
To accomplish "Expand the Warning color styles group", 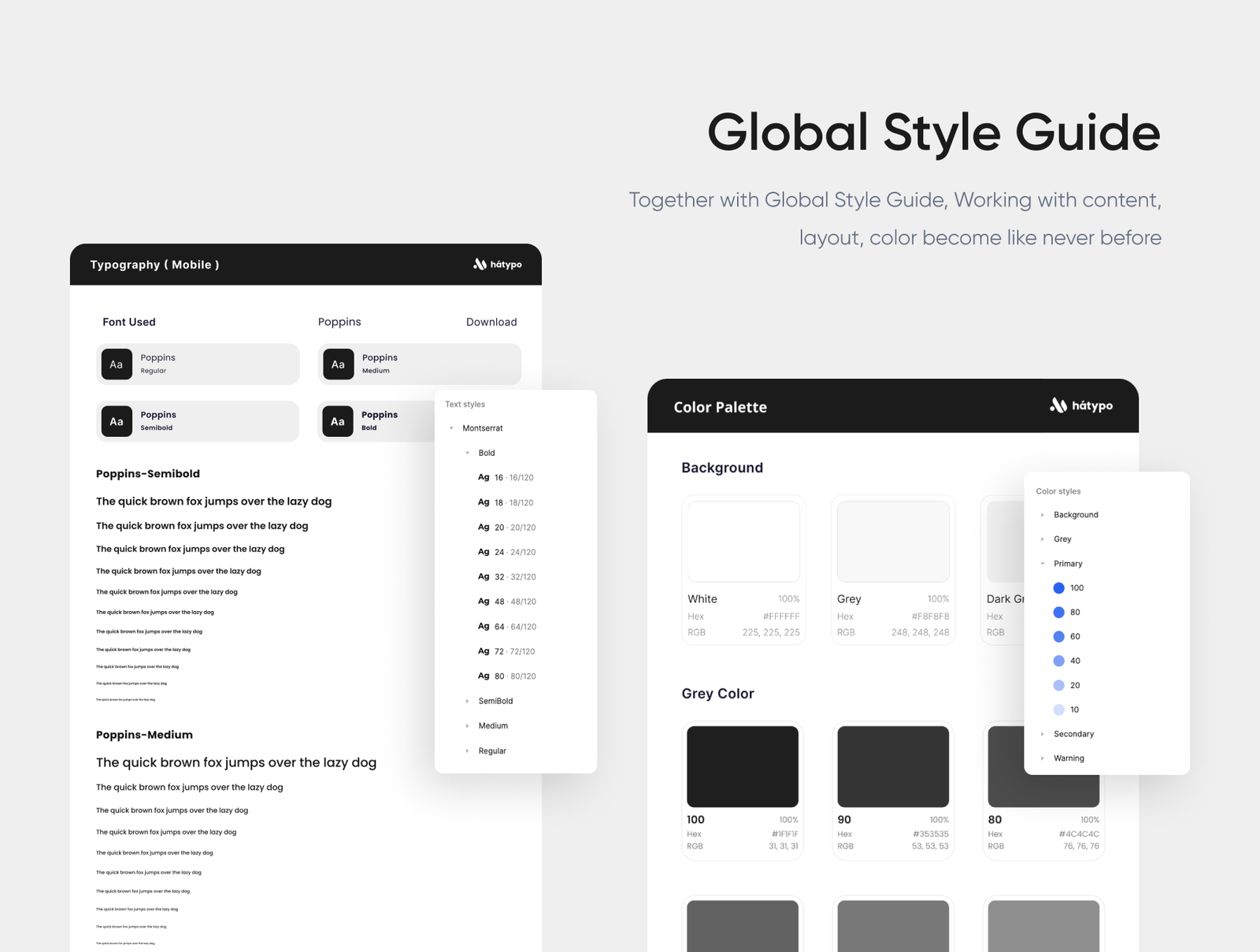I will tap(1043, 758).
